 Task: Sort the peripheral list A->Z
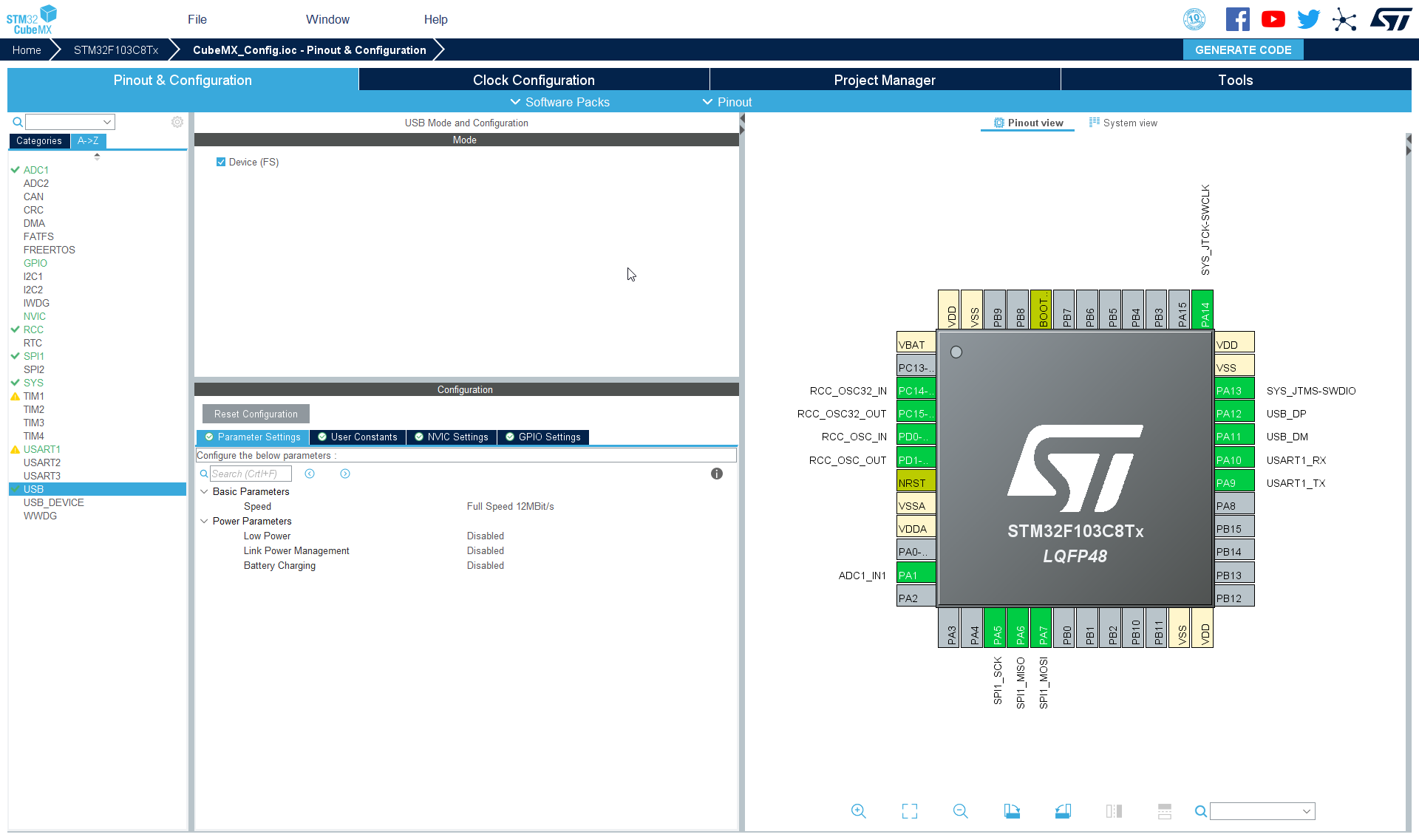[x=88, y=140]
